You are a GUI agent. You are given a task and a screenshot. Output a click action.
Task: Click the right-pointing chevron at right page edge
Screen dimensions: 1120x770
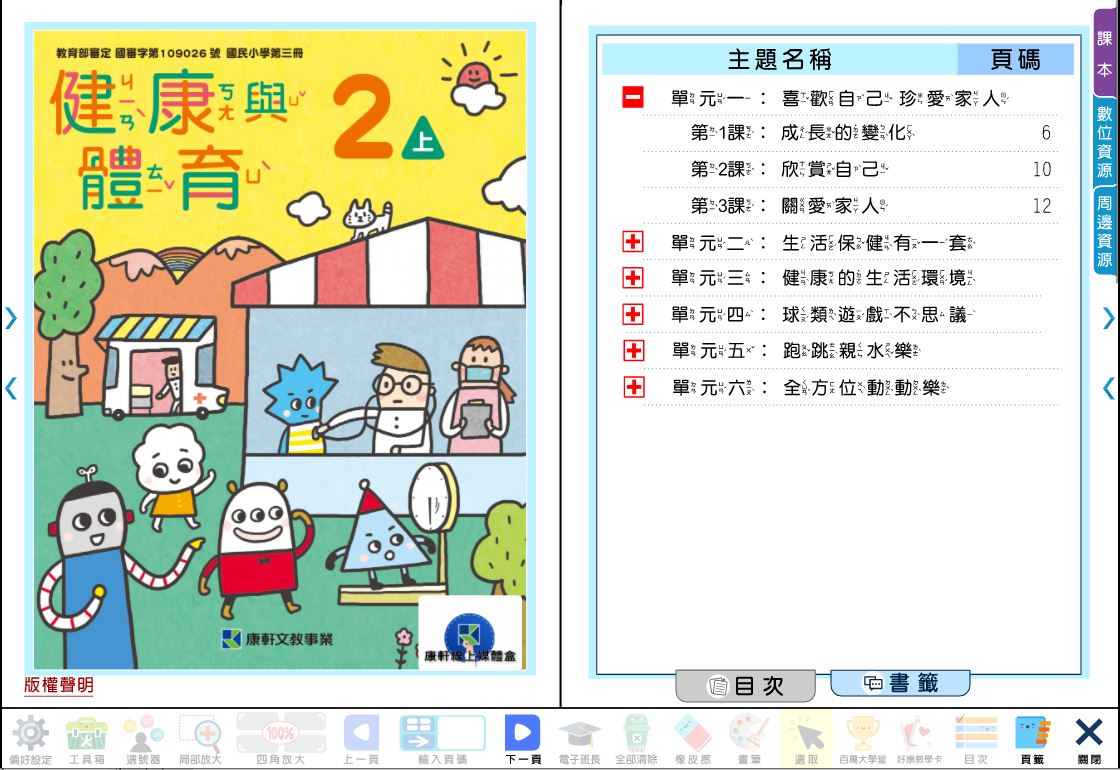[x=1108, y=317]
